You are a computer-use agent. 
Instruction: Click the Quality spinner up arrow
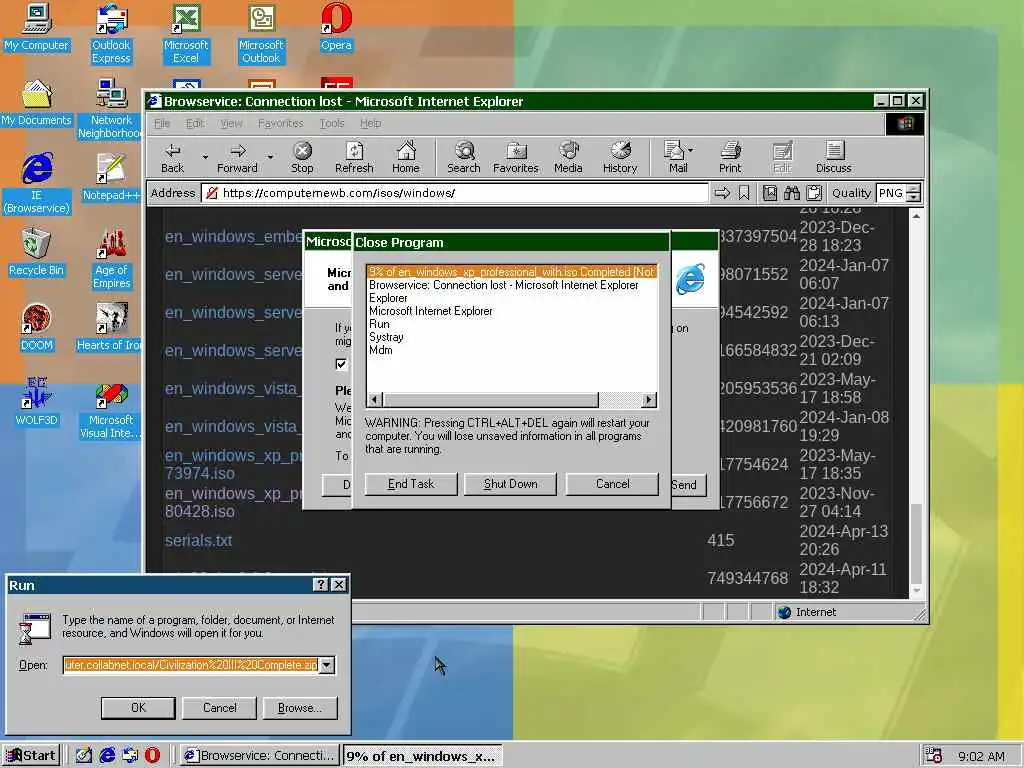coord(914,189)
